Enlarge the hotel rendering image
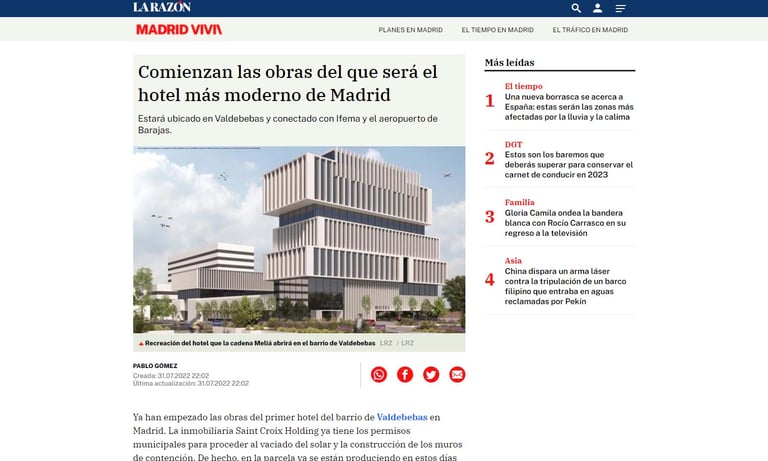Image resolution: width=768 pixels, height=461 pixels. point(299,240)
